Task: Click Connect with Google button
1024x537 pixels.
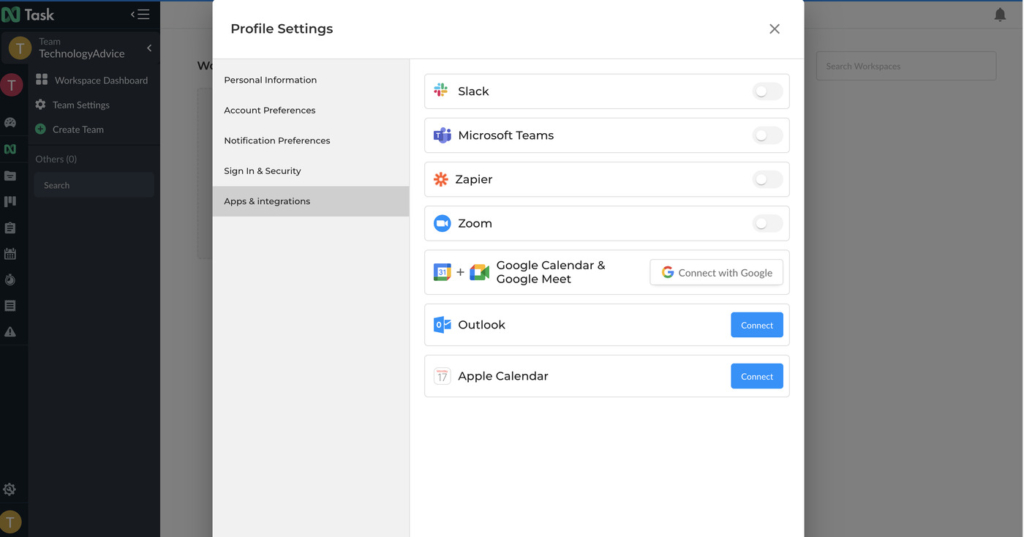Action: (x=716, y=272)
